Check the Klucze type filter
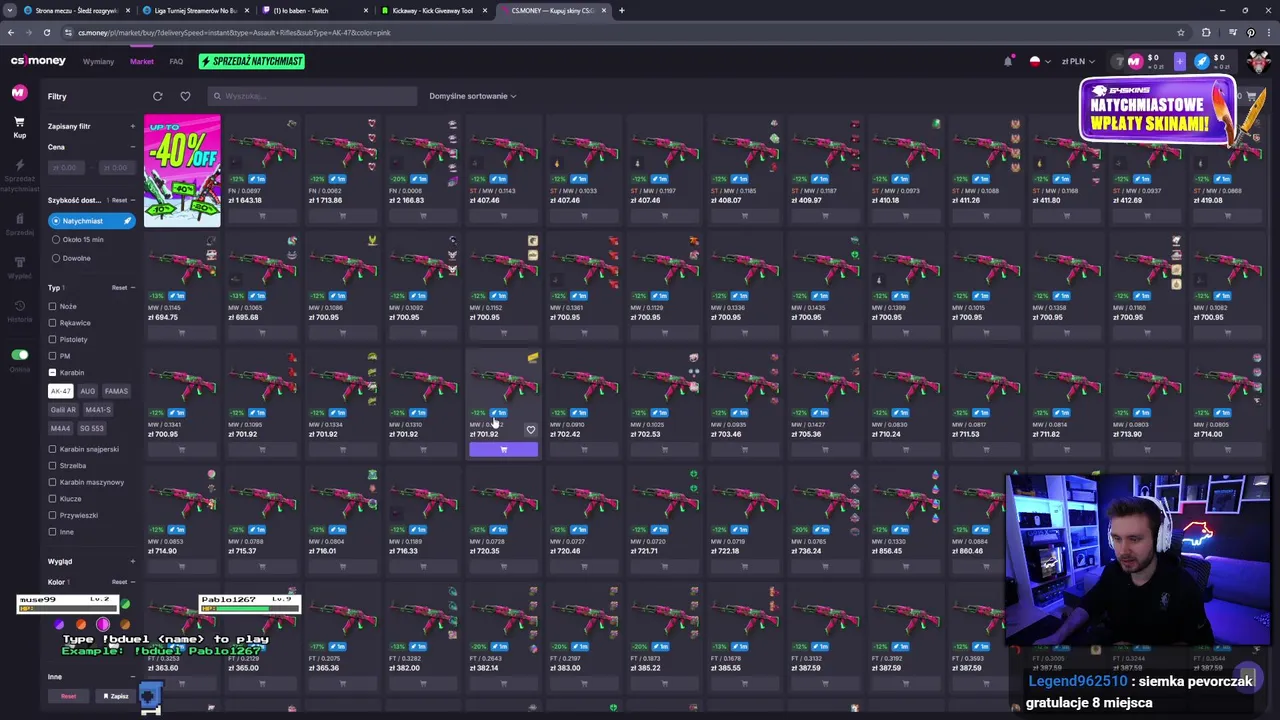 (52, 498)
